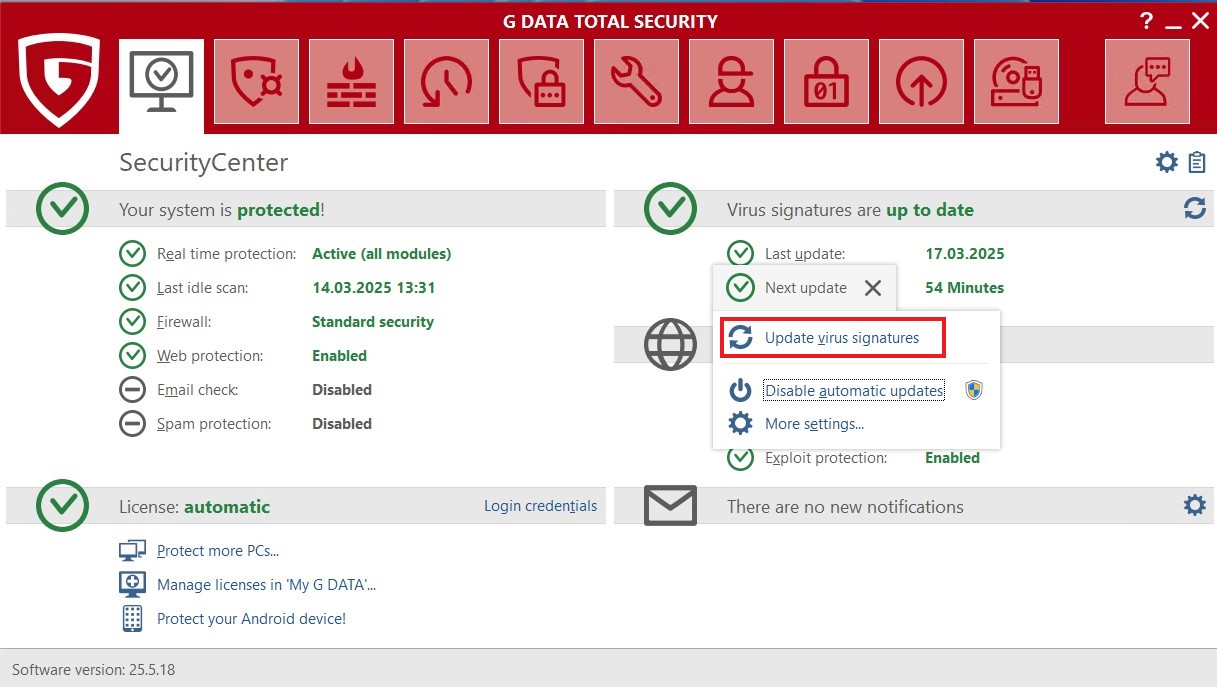
Task: Open the Firewall brick wall tab
Action: pyautogui.click(x=352, y=82)
